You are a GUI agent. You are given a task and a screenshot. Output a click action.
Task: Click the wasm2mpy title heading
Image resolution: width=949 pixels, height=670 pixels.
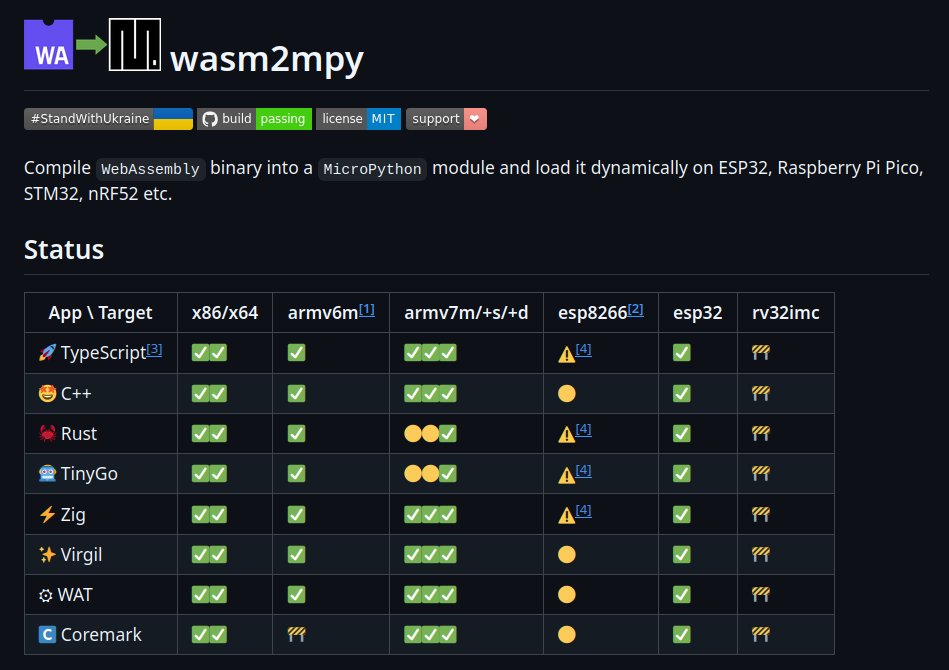(267, 59)
